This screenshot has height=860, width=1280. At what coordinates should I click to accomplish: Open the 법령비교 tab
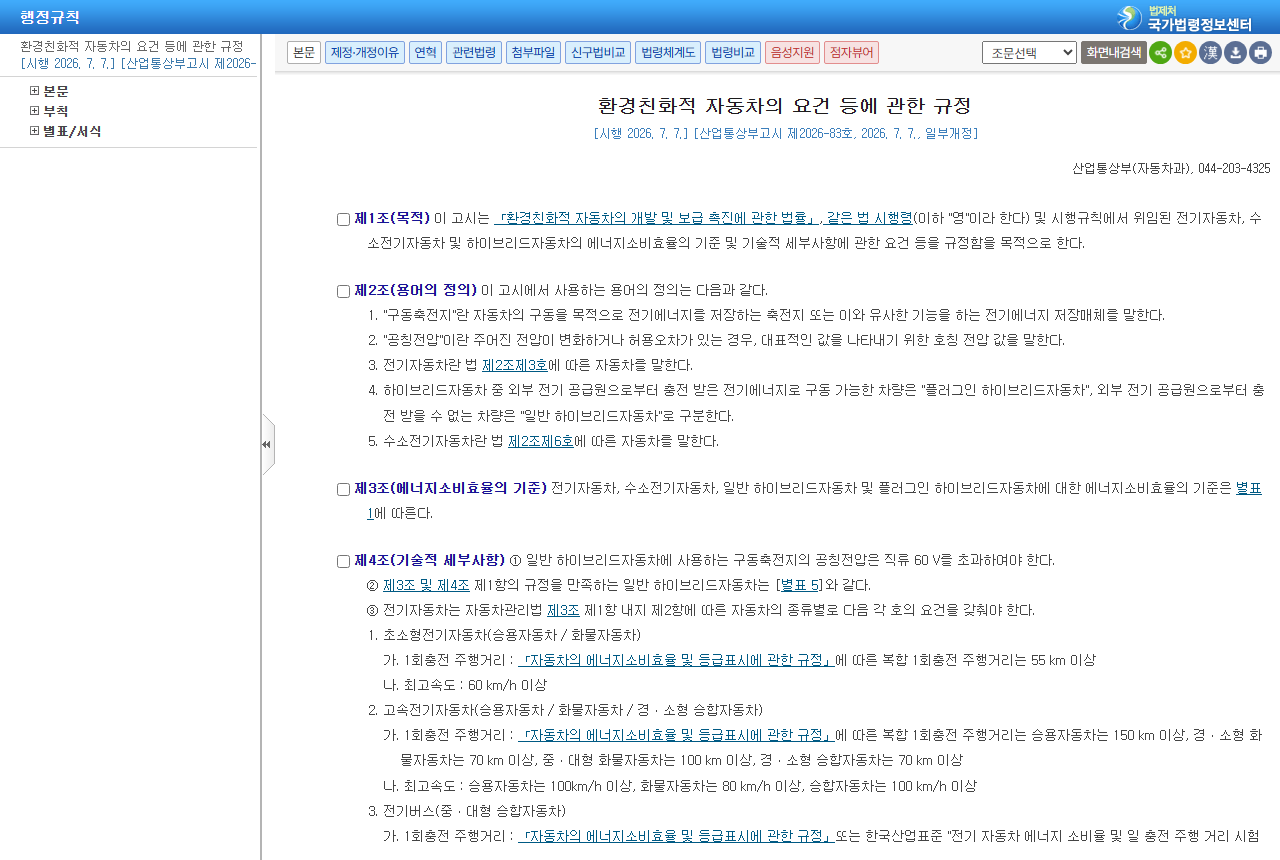coord(733,53)
